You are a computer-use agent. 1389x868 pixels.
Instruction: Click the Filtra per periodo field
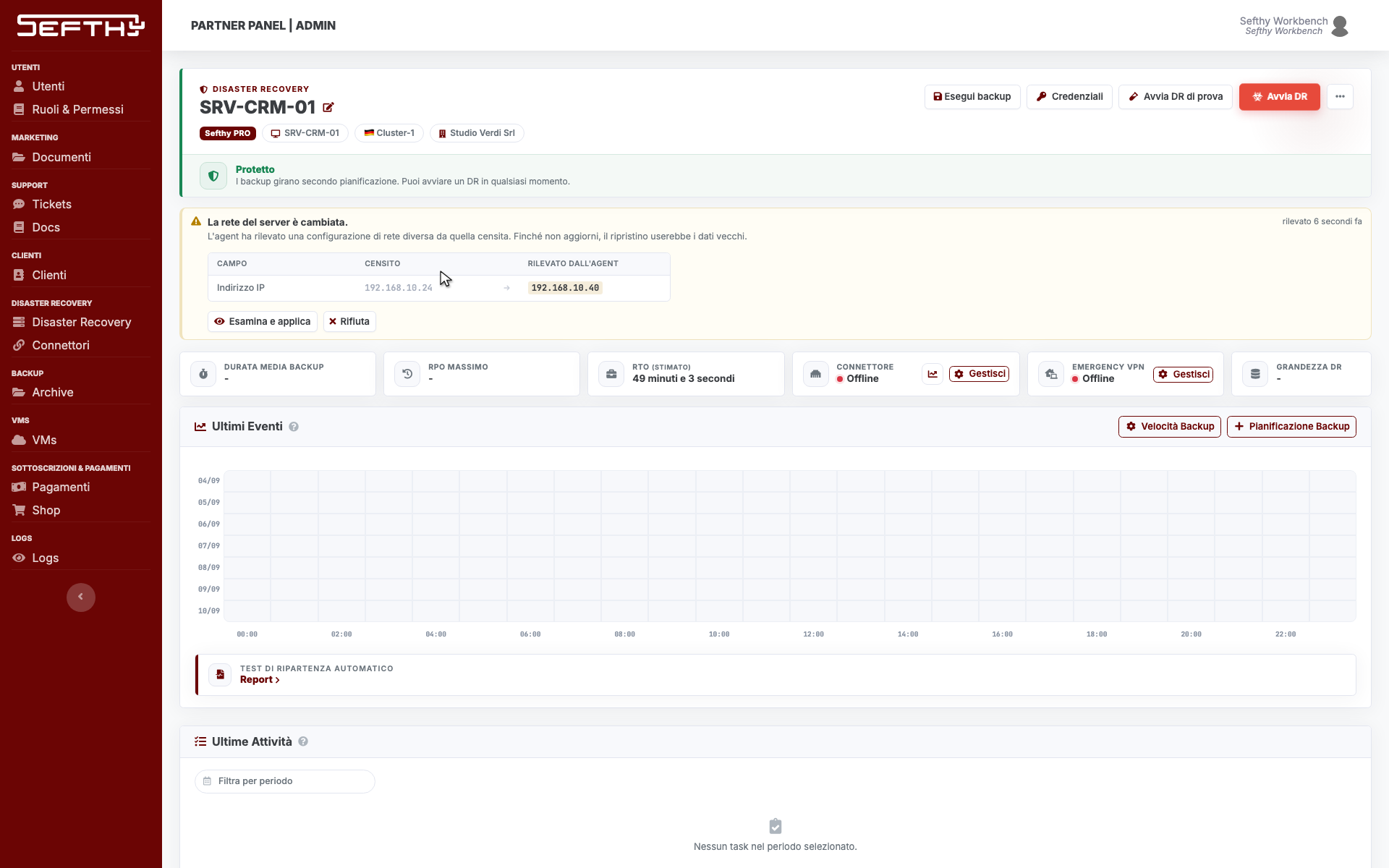tap(285, 781)
